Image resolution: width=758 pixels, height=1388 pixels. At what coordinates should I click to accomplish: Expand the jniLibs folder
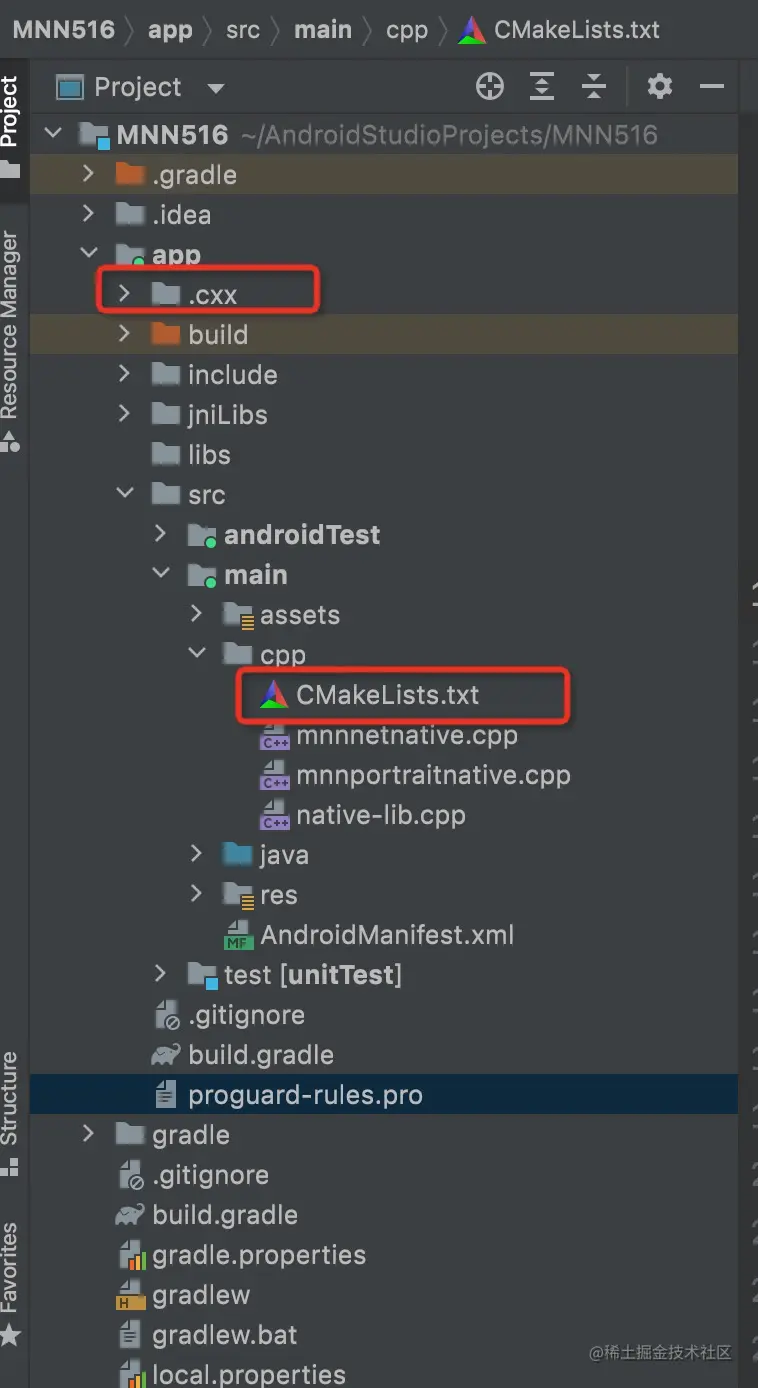(124, 414)
